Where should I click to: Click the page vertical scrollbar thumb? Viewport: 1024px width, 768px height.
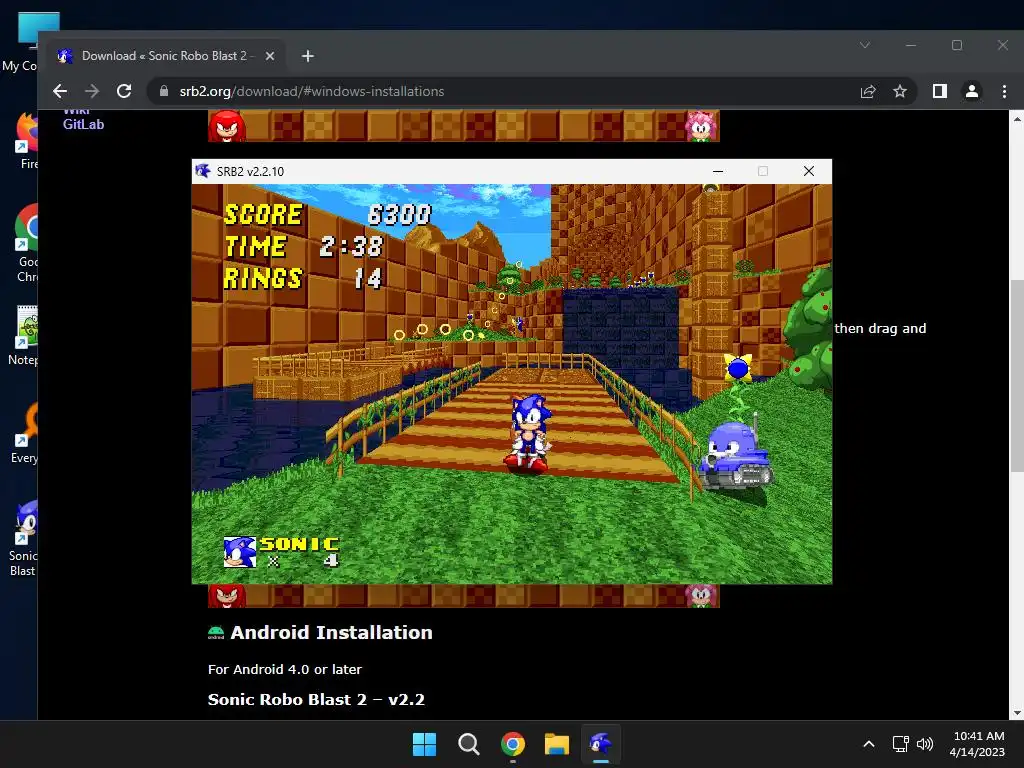coord(1017,375)
